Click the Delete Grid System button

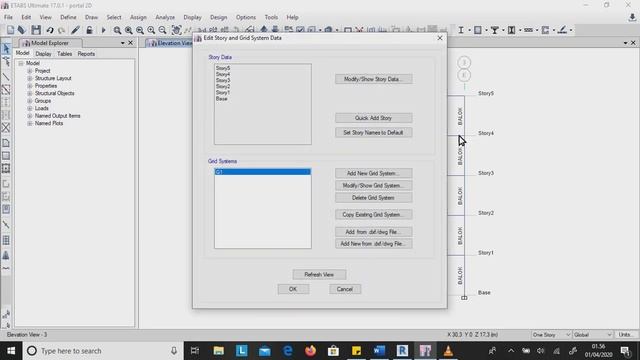pos(373,198)
